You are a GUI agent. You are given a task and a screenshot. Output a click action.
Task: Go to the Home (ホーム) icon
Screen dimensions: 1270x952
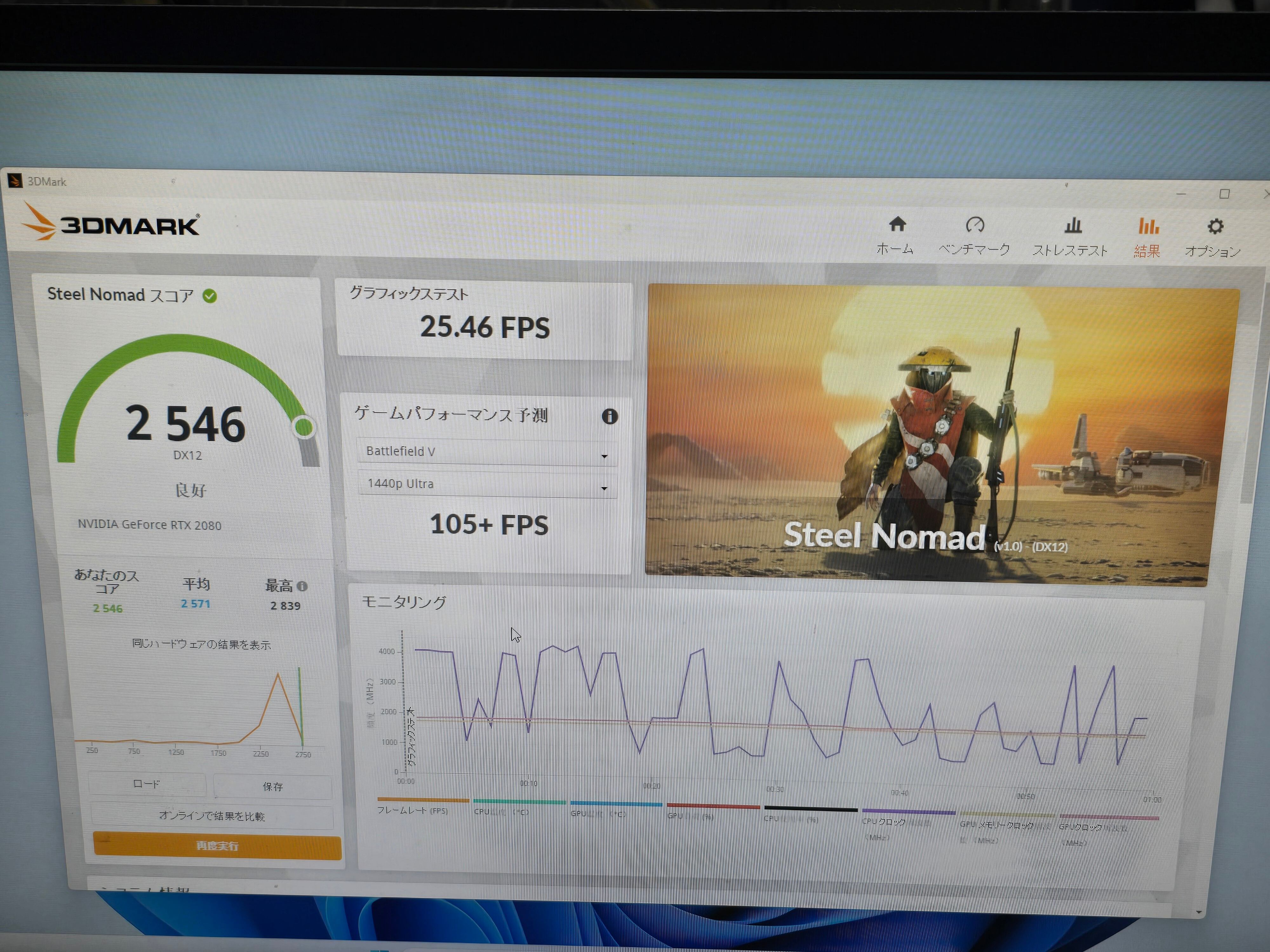click(897, 224)
